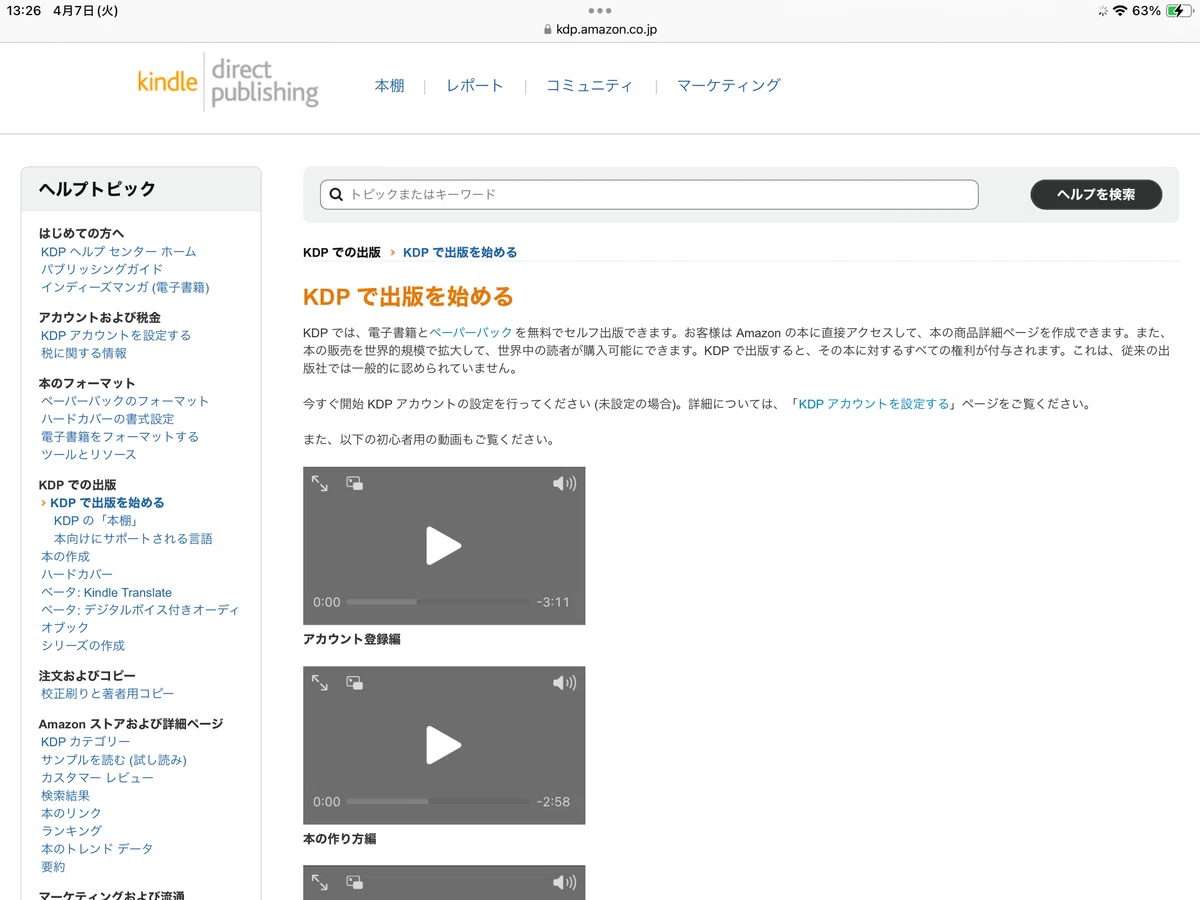The width and height of the screenshot is (1200, 900).
Task: Tap the three-dot multitasking control at top
Action: coord(600,10)
